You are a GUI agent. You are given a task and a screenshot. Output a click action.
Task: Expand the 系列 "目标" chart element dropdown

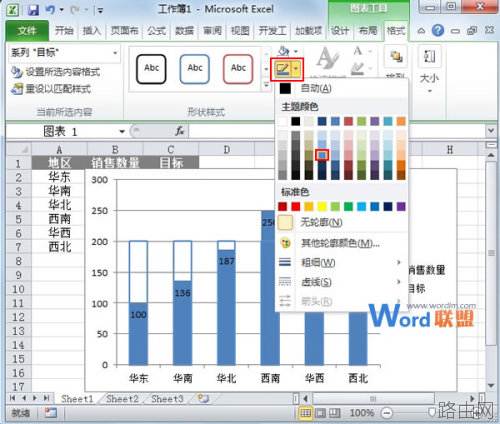[x=115, y=53]
